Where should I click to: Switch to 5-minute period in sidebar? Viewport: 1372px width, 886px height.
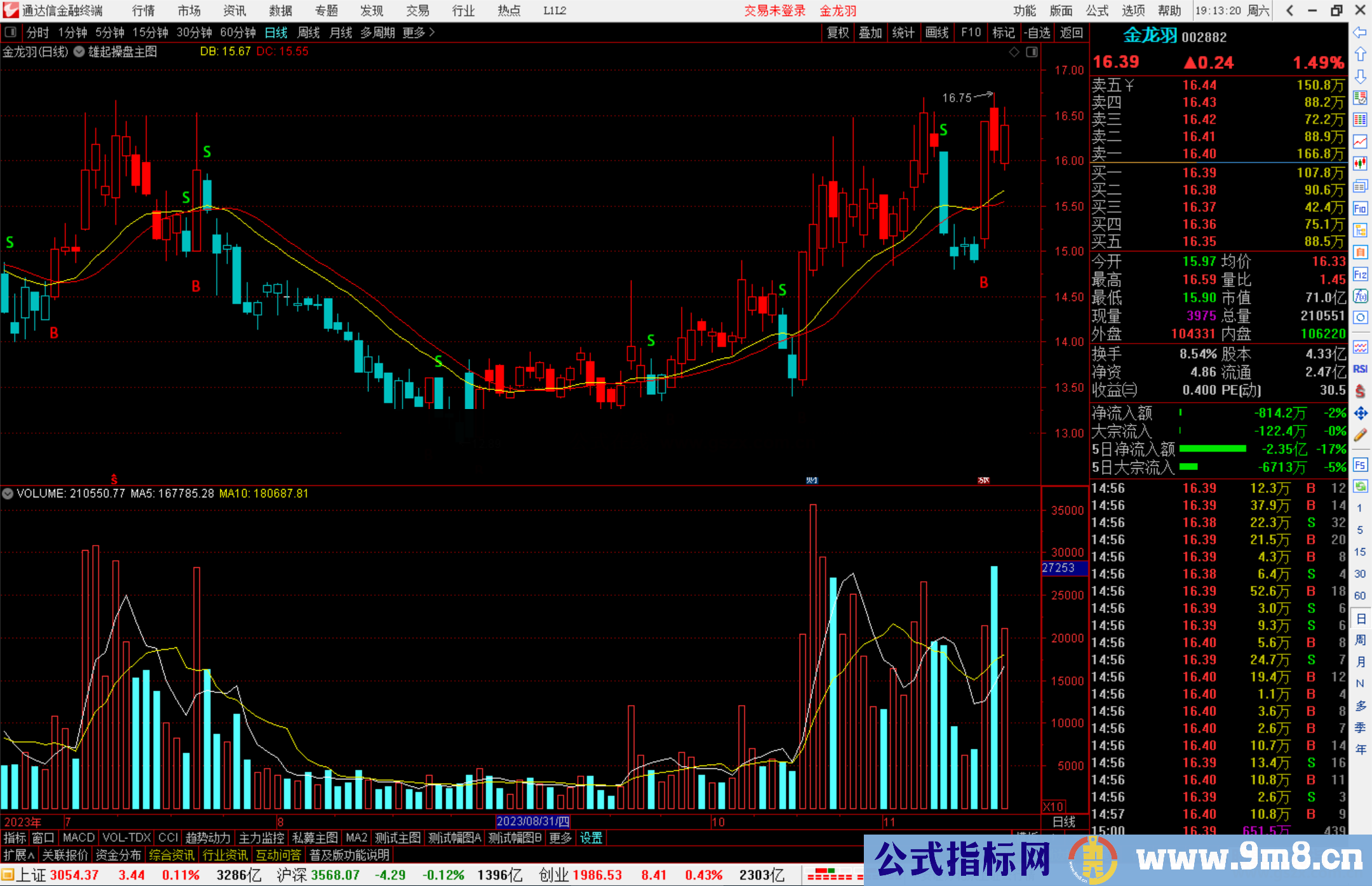[x=1359, y=530]
